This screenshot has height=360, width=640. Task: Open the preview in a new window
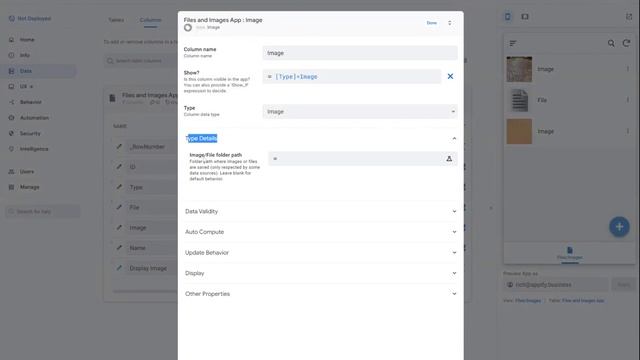629,17
